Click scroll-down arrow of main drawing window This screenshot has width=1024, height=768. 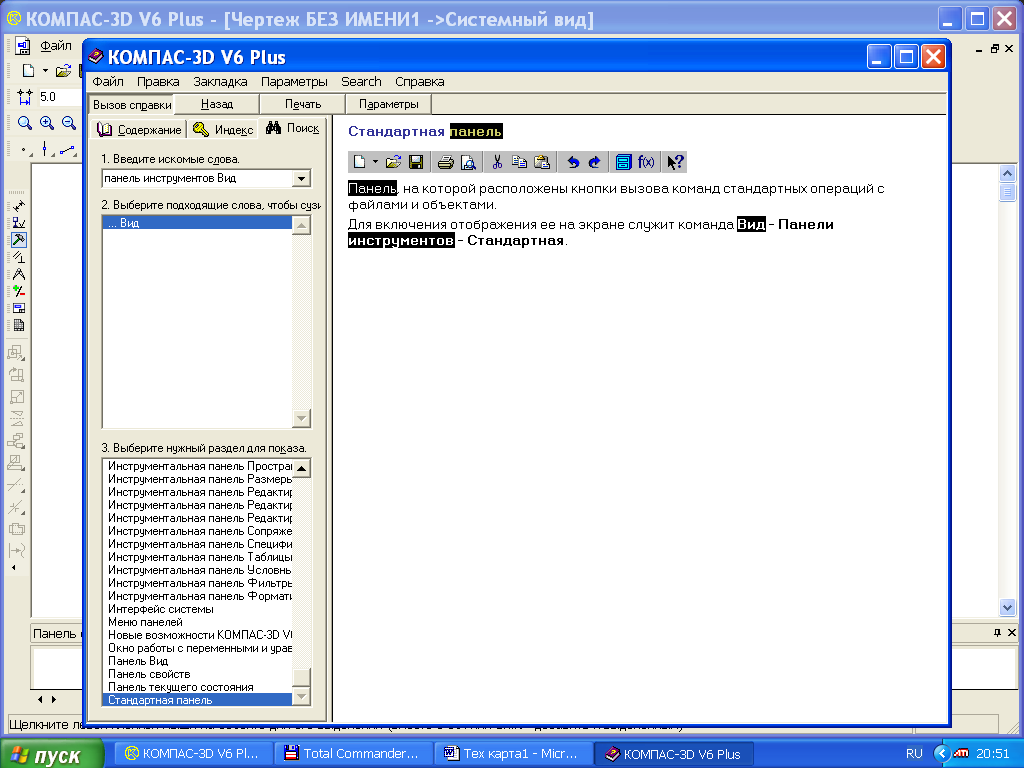coord(1007,607)
